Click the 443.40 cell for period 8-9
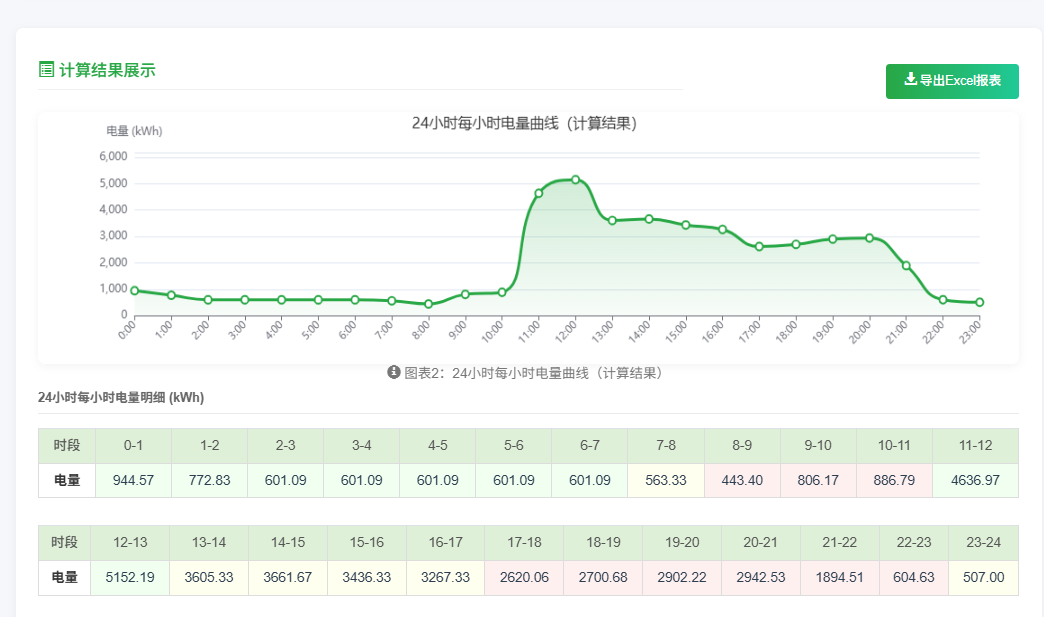The height and width of the screenshot is (617, 1044). point(742,480)
